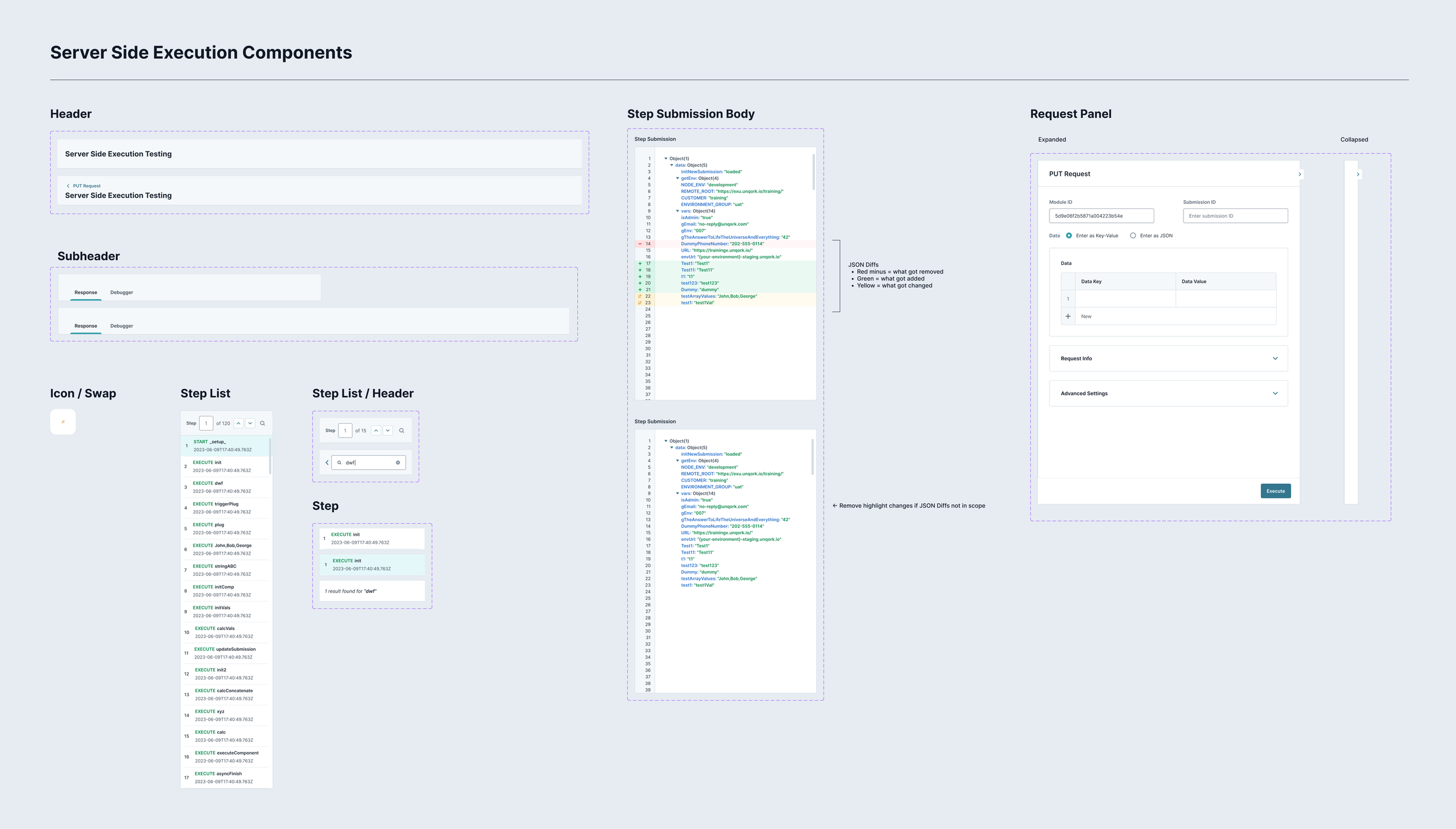The image size is (1456, 829).
Task: Click back chevron beside dwf search box
Action: [x=327, y=463]
